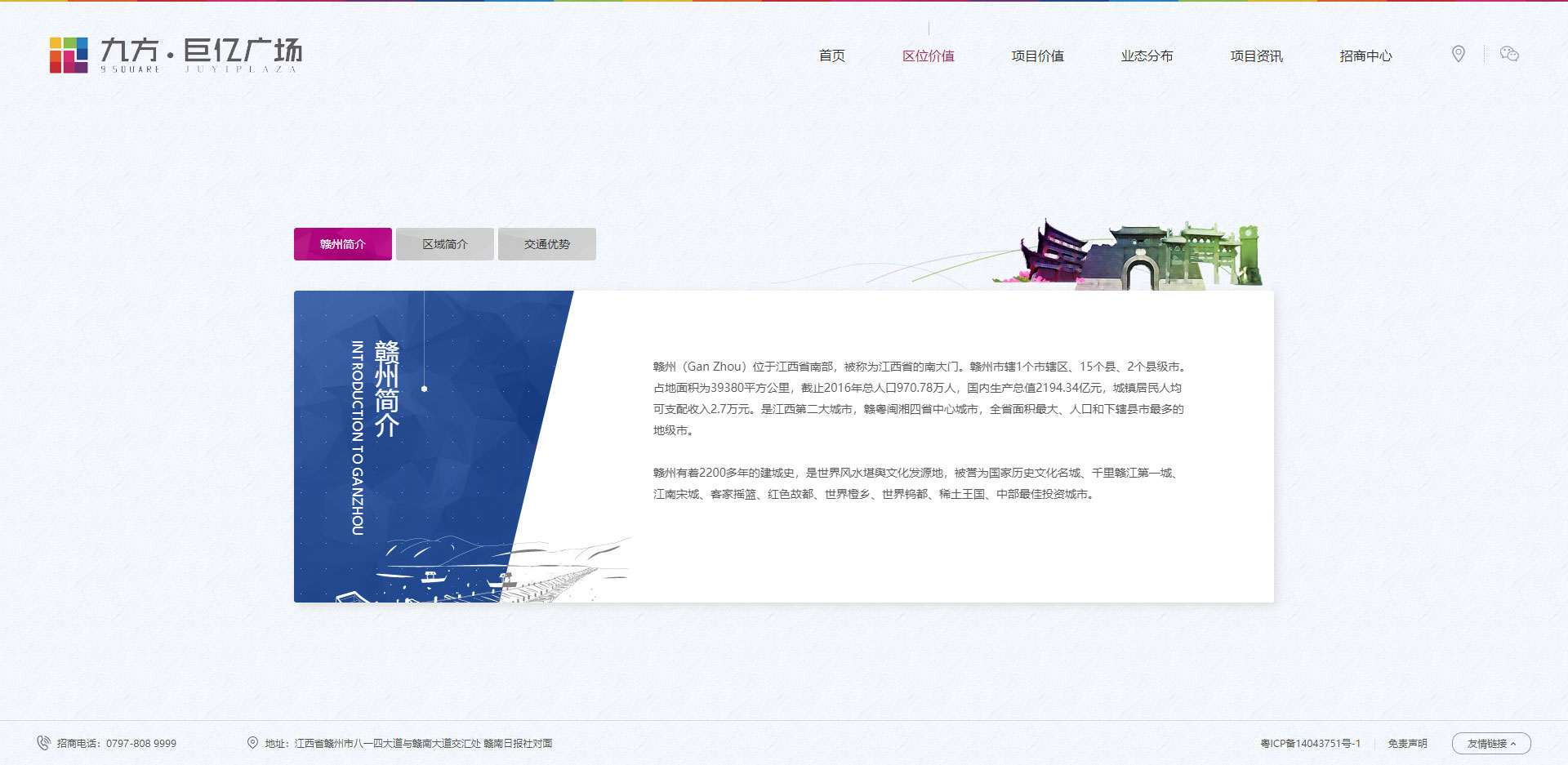The height and width of the screenshot is (765, 1568).
Task: Click the phone number 0797-808 9999
Action: coord(142,743)
